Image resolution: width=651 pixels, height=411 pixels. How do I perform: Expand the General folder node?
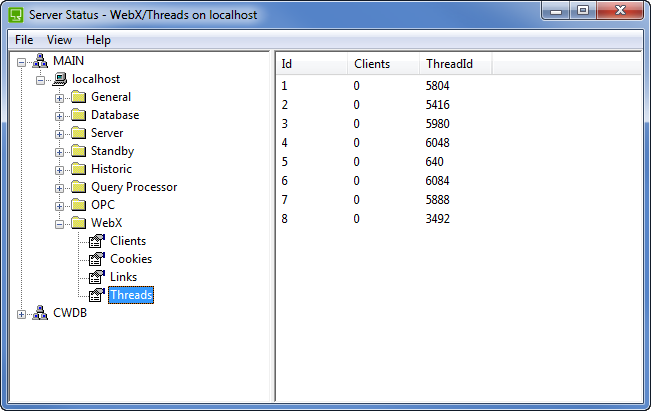click(x=59, y=97)
